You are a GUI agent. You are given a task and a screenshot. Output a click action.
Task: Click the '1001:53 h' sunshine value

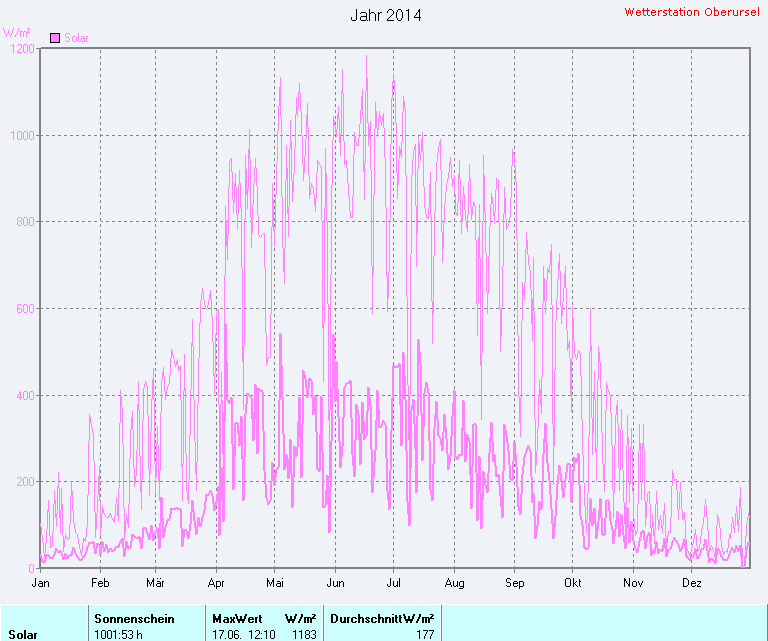click(x=119, y=635)
